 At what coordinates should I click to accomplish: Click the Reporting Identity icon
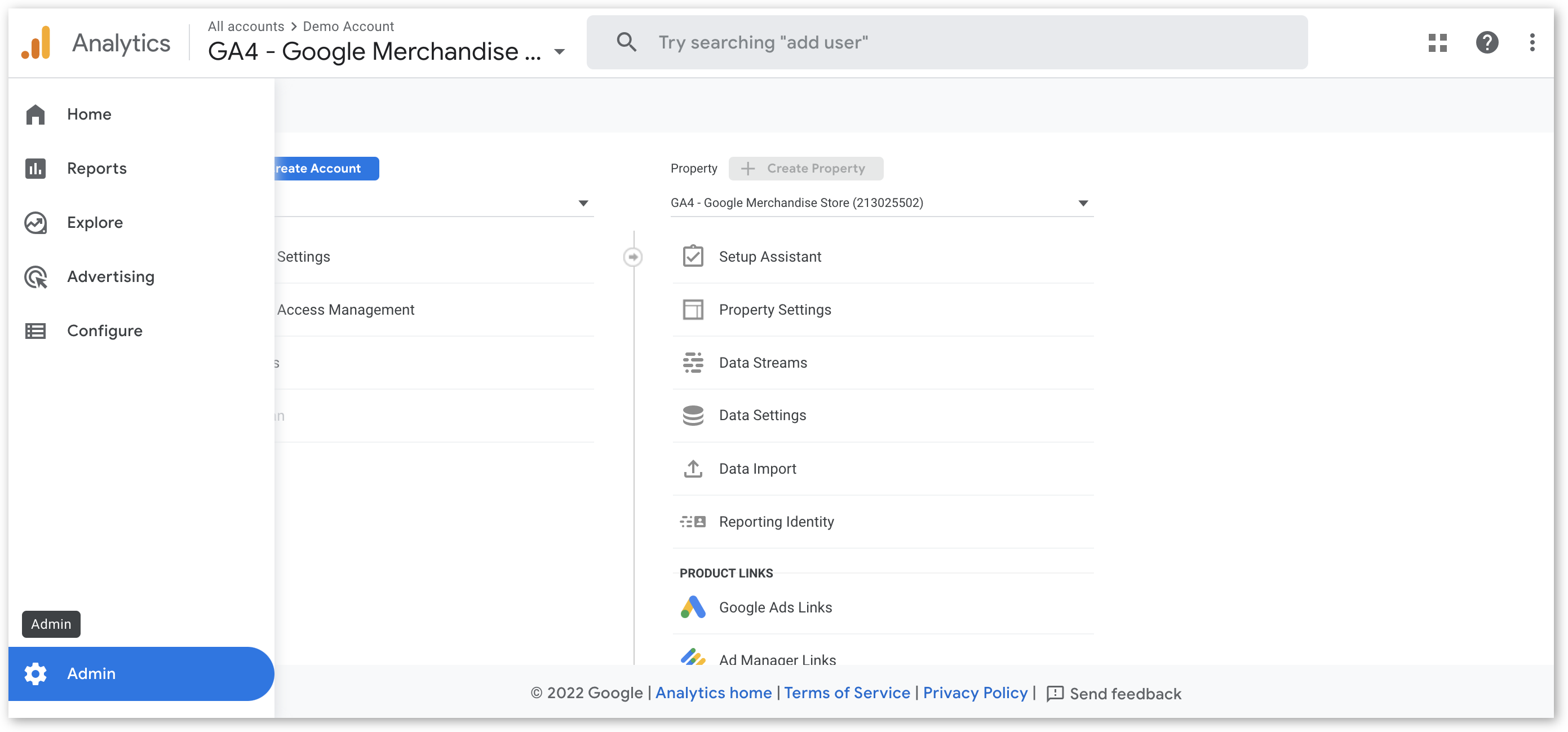pos(692,521)
